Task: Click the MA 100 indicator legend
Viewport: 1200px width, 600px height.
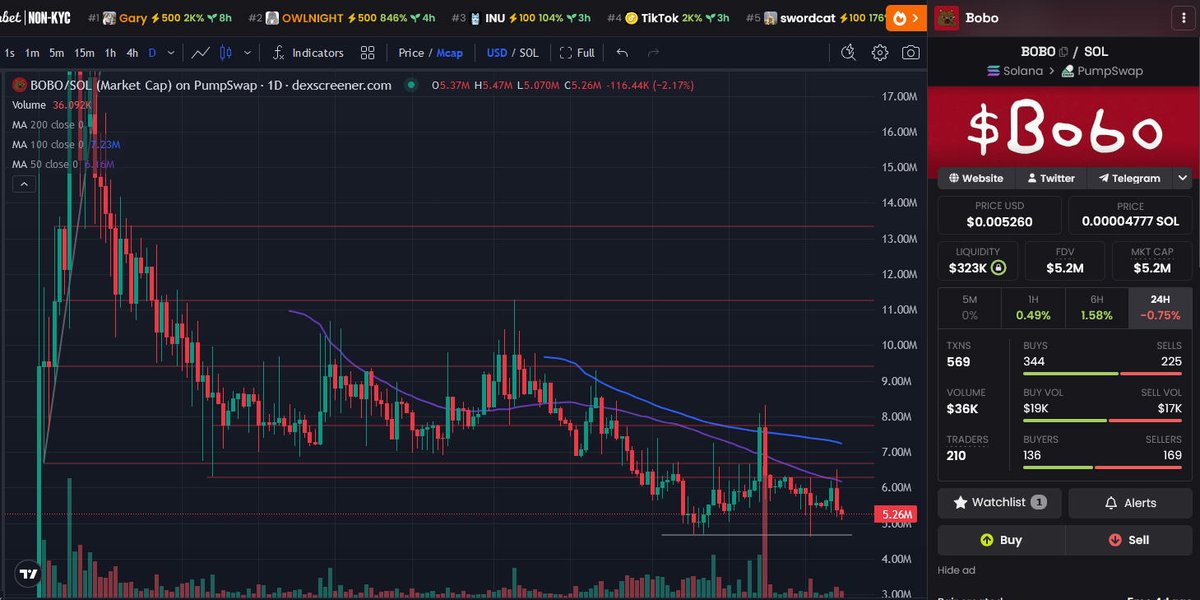Action: [66, 144]
